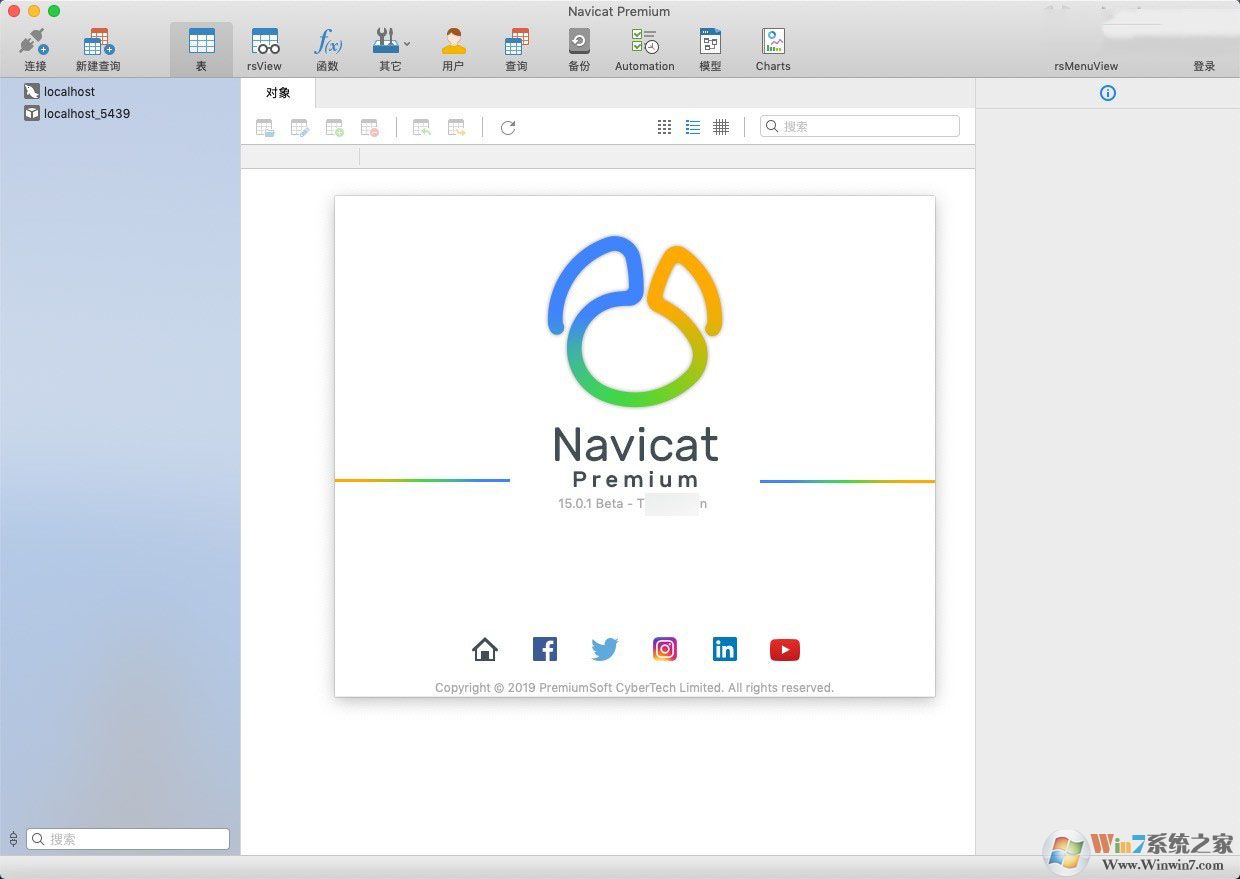
Task: Open the Charts tool
Action: tap(772, 45)
